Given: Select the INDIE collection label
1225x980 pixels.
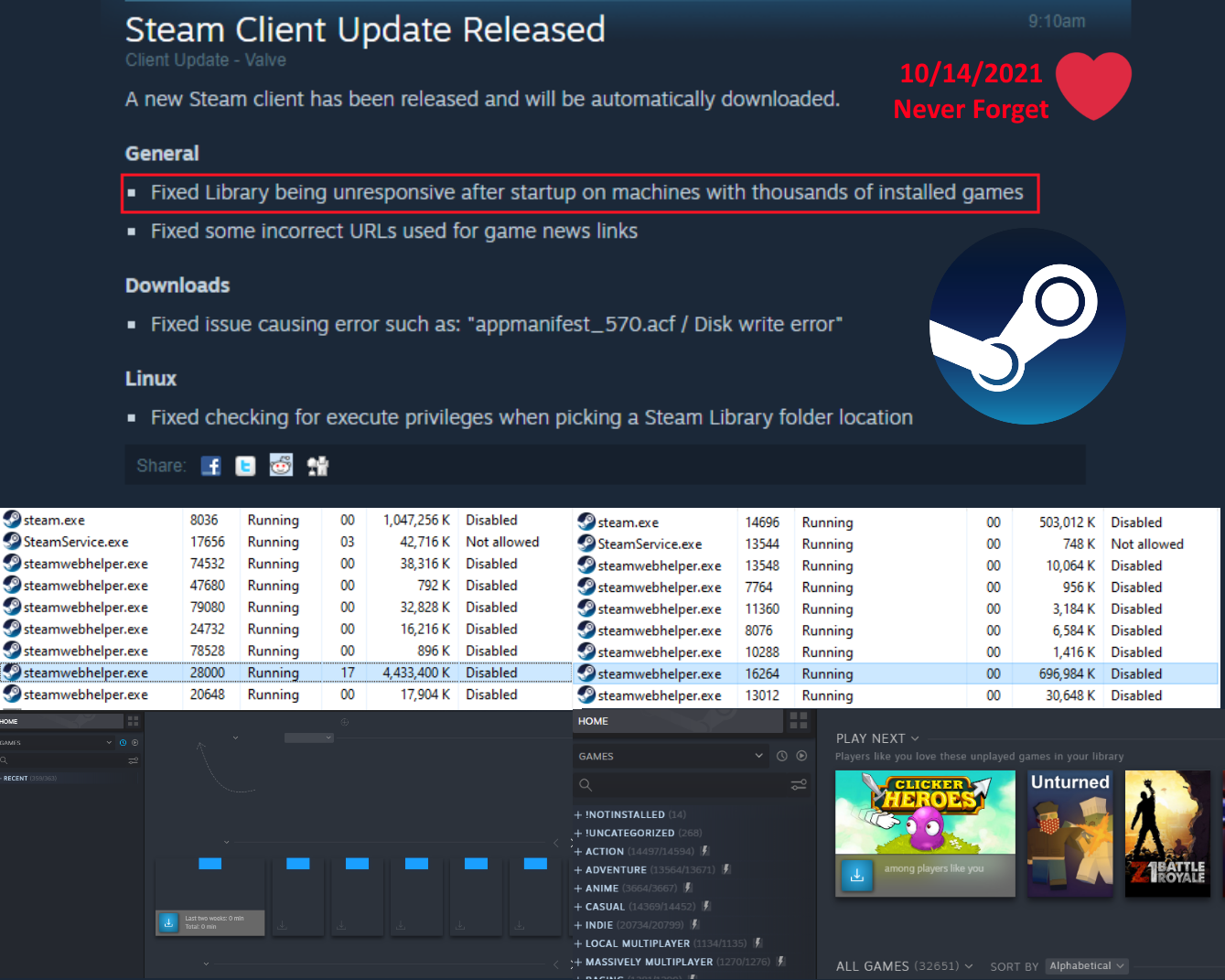Looking at the screenshot, I should [x=599, y=924].
